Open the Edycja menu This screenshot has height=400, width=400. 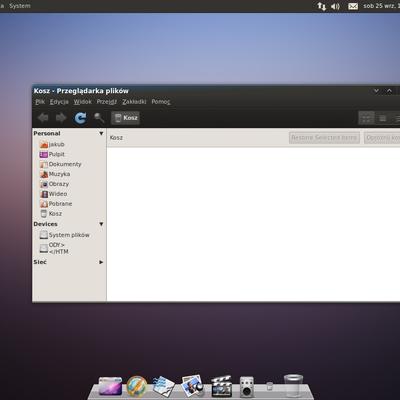pos(59,102)
